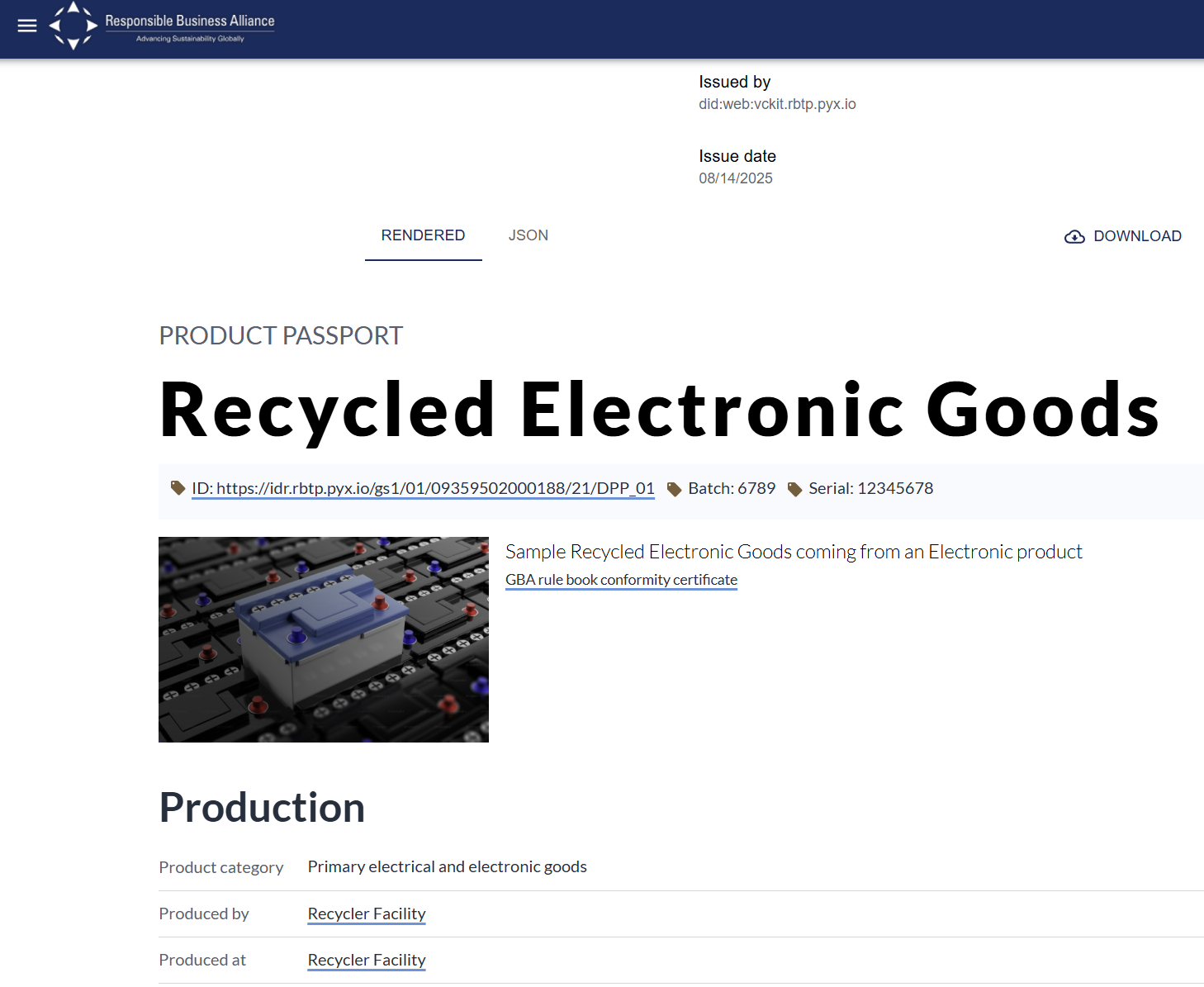
Task: Click the Batch: 6789 label
Action: point(732,488)
